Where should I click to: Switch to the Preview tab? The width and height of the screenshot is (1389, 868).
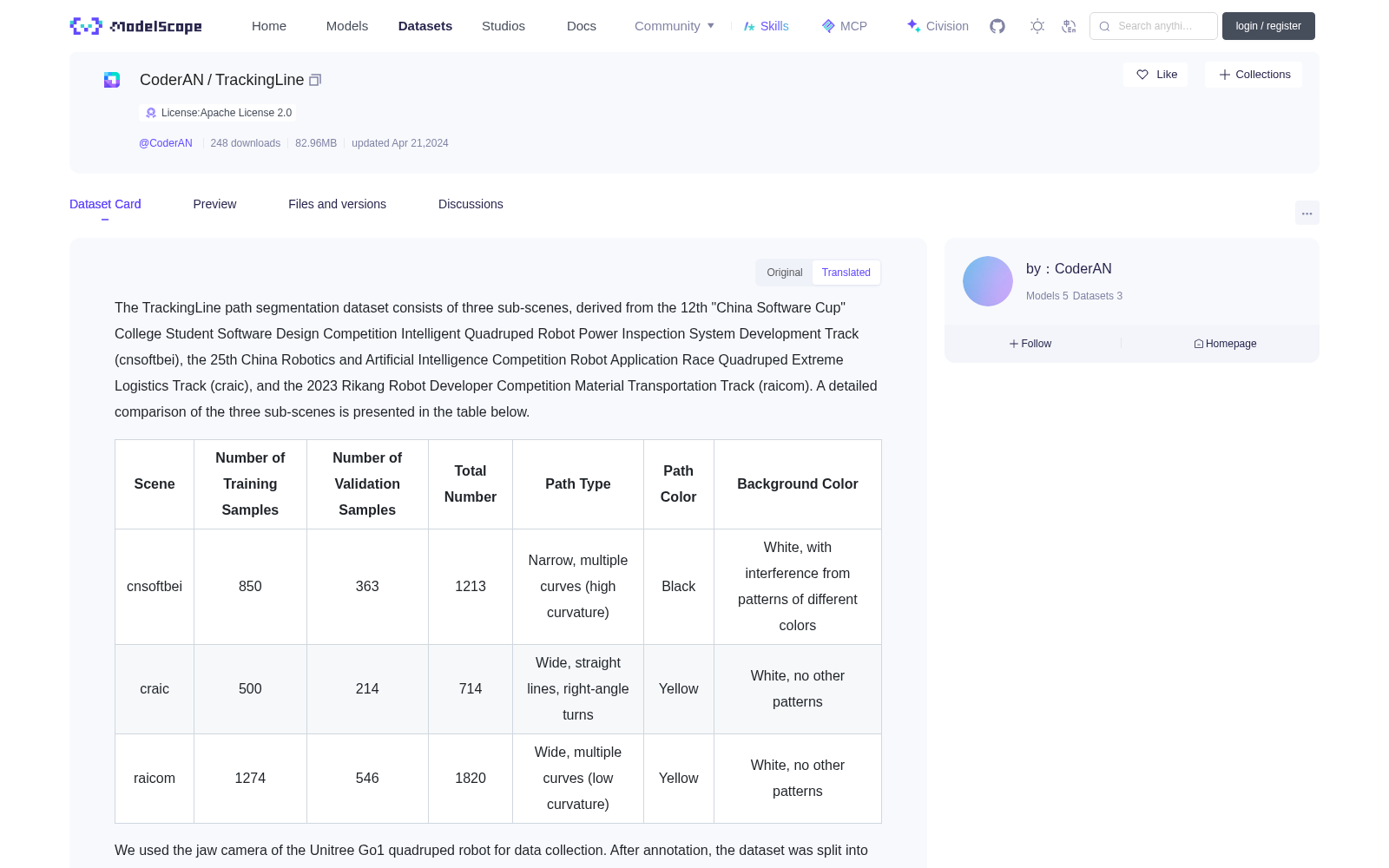(214, 204)
